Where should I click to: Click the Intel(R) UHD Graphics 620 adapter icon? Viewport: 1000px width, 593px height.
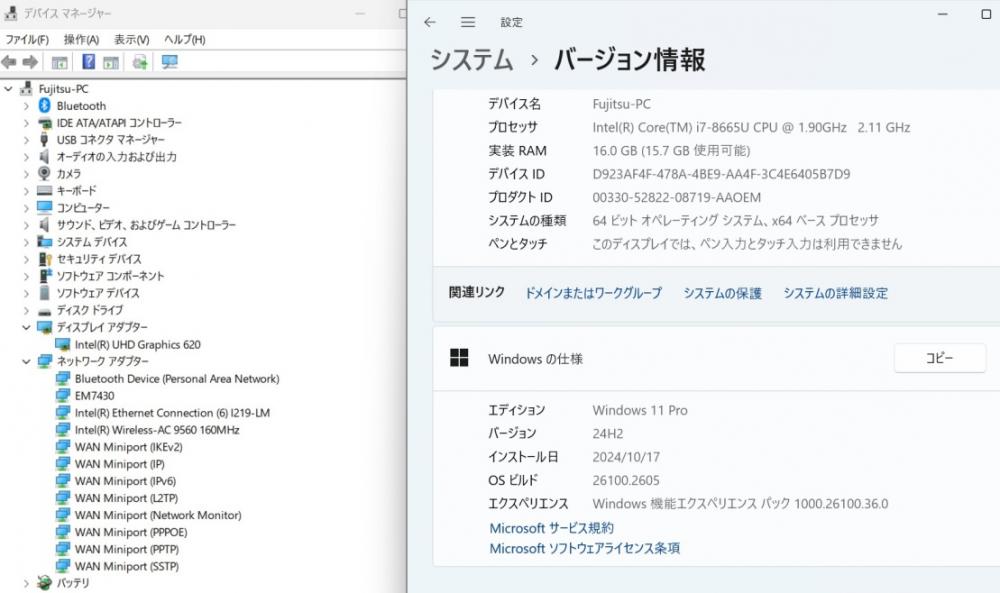coord(62,344)
